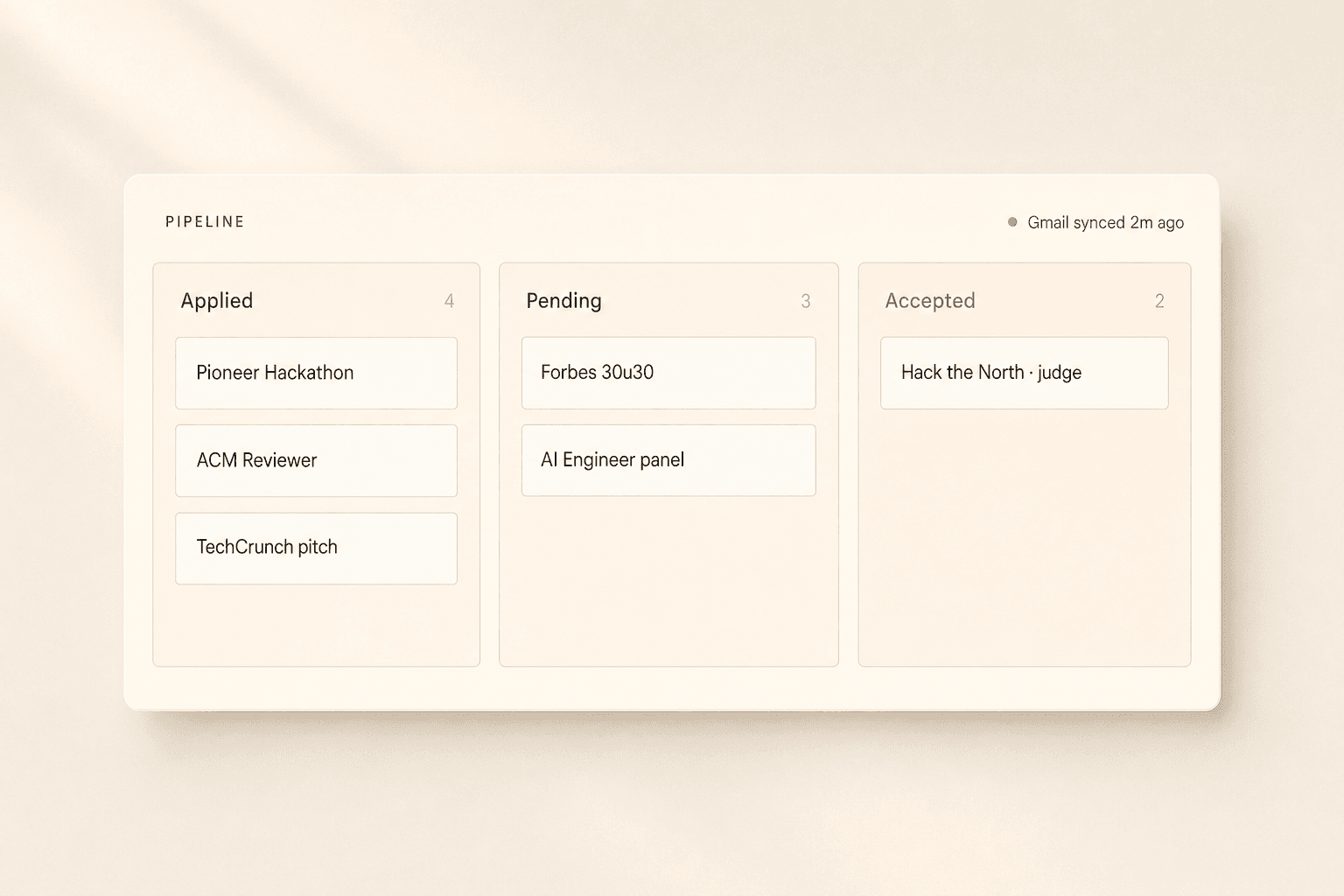Click the Gmail sync status dot indicator
Image resolution: width=1344 pixels, height=896 pixels.
(1012, 222)
